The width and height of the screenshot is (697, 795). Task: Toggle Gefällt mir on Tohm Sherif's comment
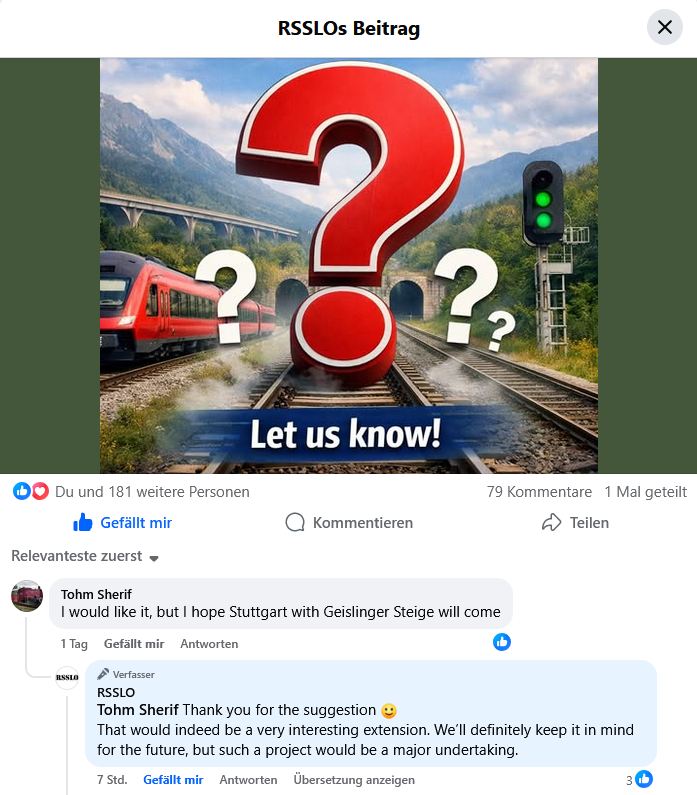[x=134, y=644]
